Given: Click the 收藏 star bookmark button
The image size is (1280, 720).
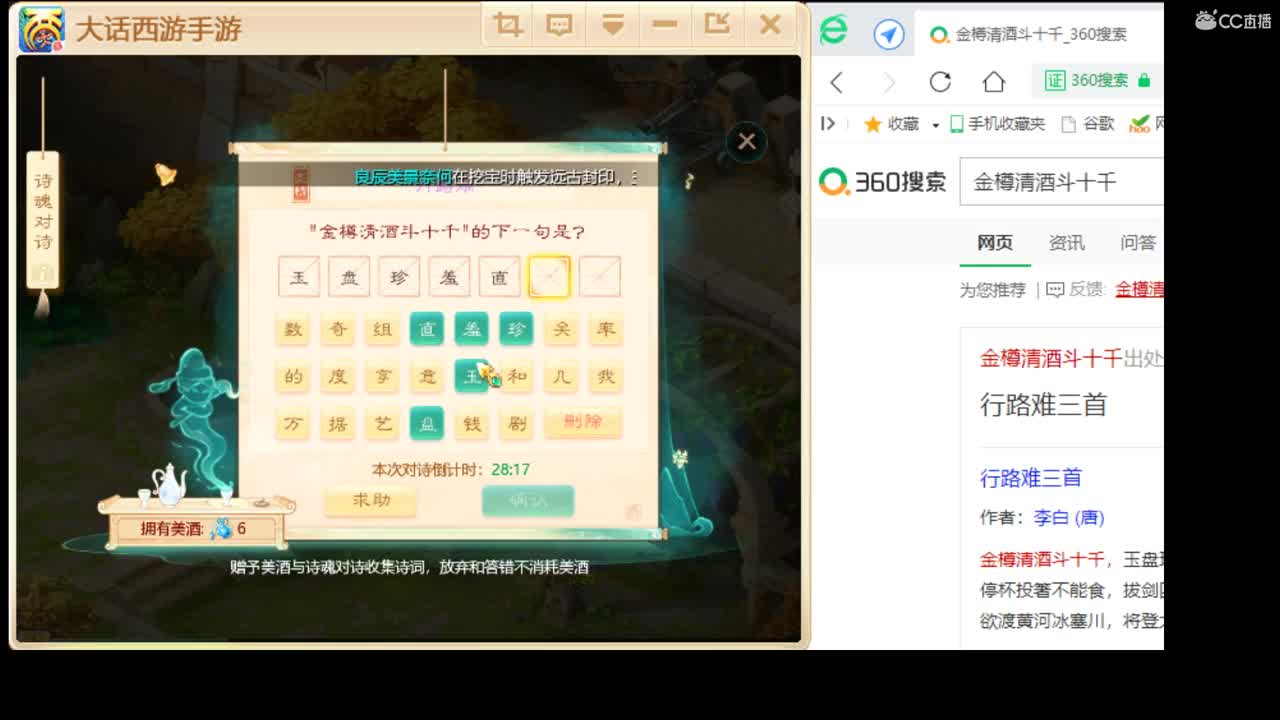Looking at the screenshot, I should point(891,124).
